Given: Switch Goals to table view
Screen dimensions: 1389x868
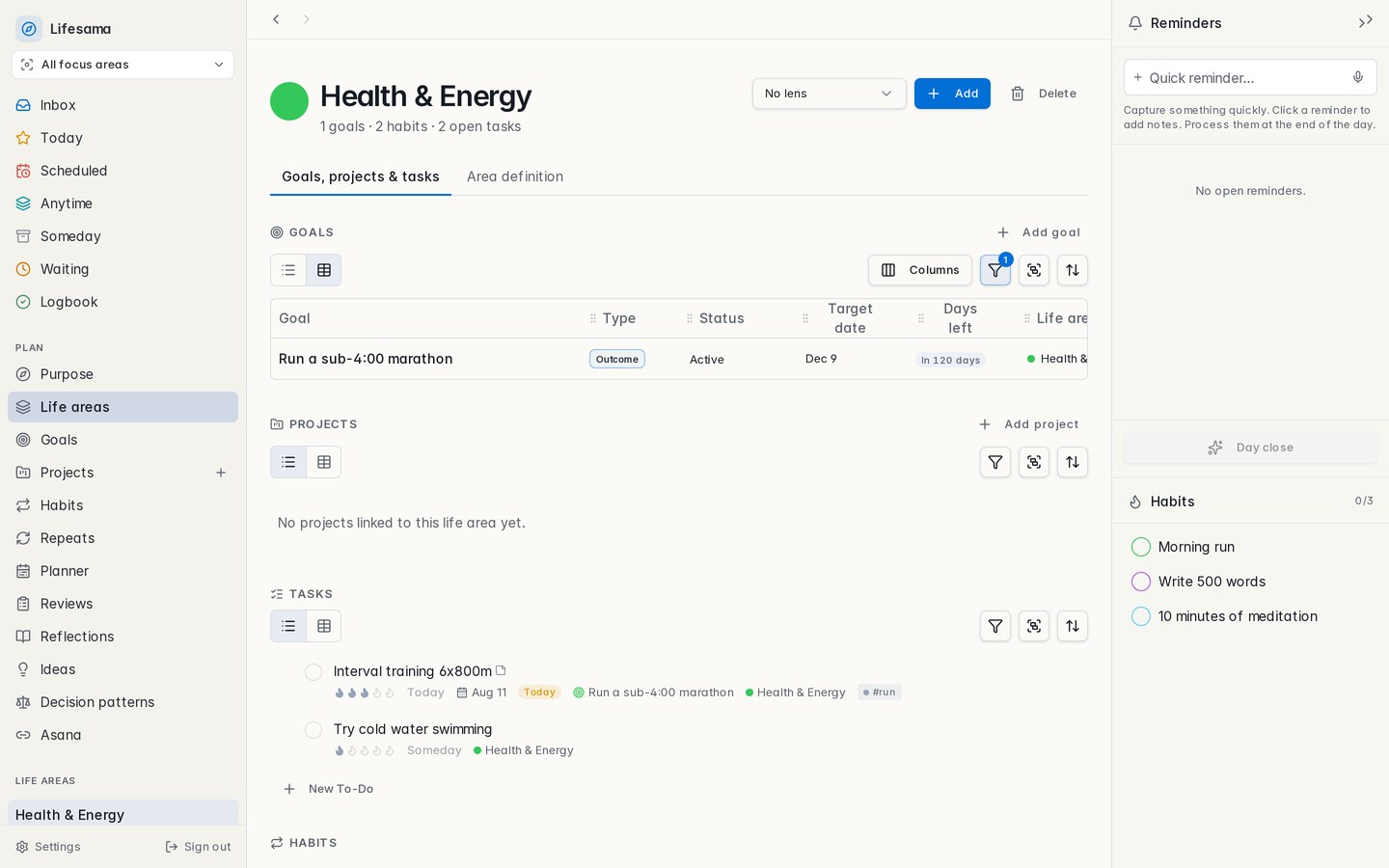Looking at the screenshot, I should coord(324,270).
